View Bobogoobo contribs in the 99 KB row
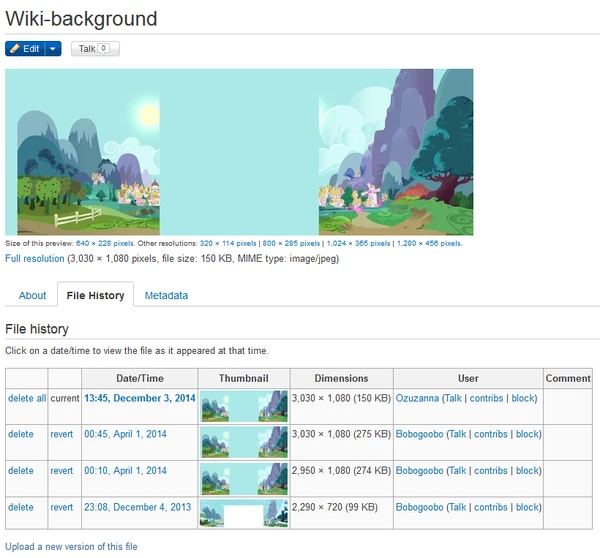 pyautogui.click(x=491, y=507)
